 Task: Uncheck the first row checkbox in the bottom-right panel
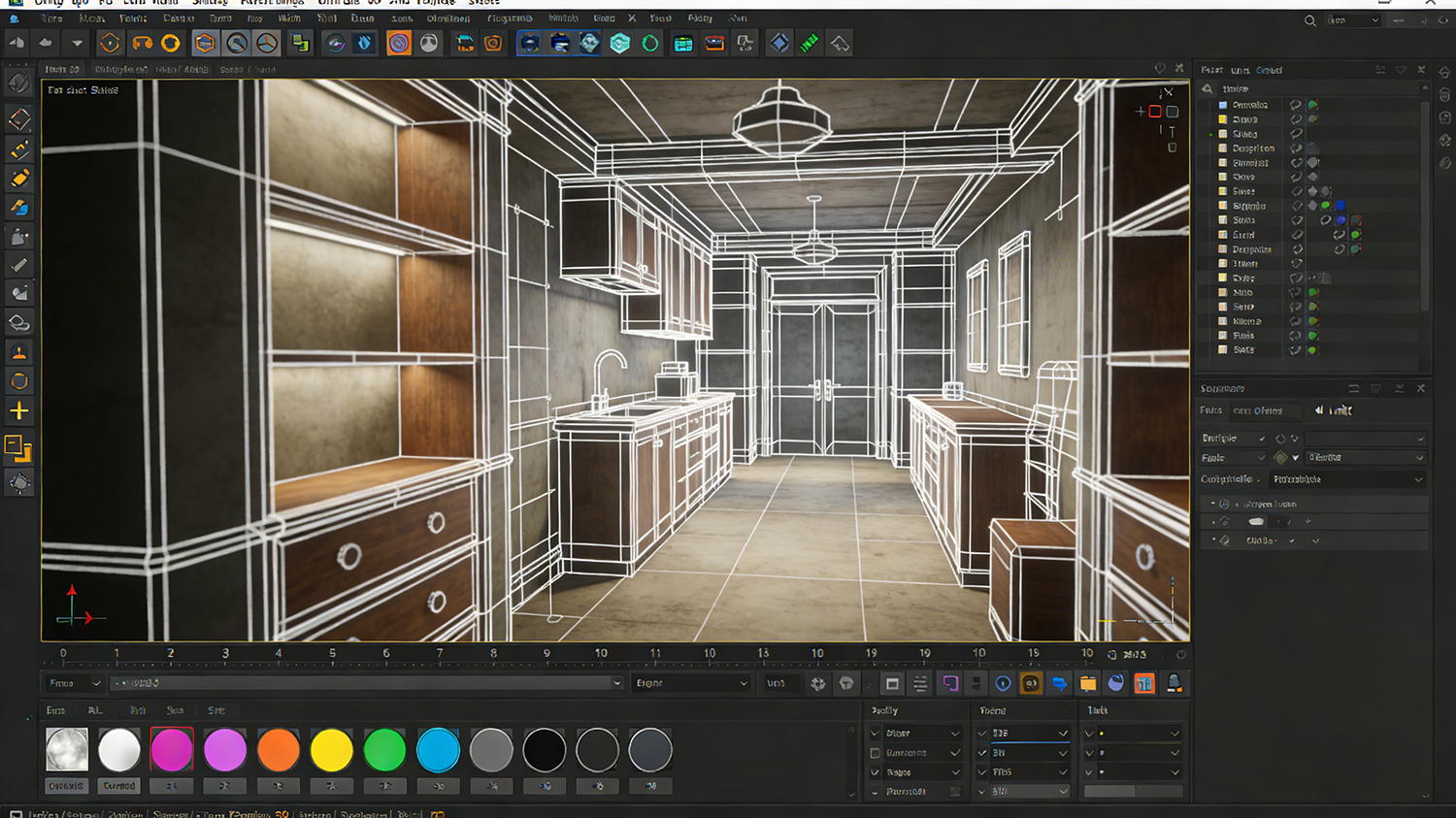(1089, 733)
